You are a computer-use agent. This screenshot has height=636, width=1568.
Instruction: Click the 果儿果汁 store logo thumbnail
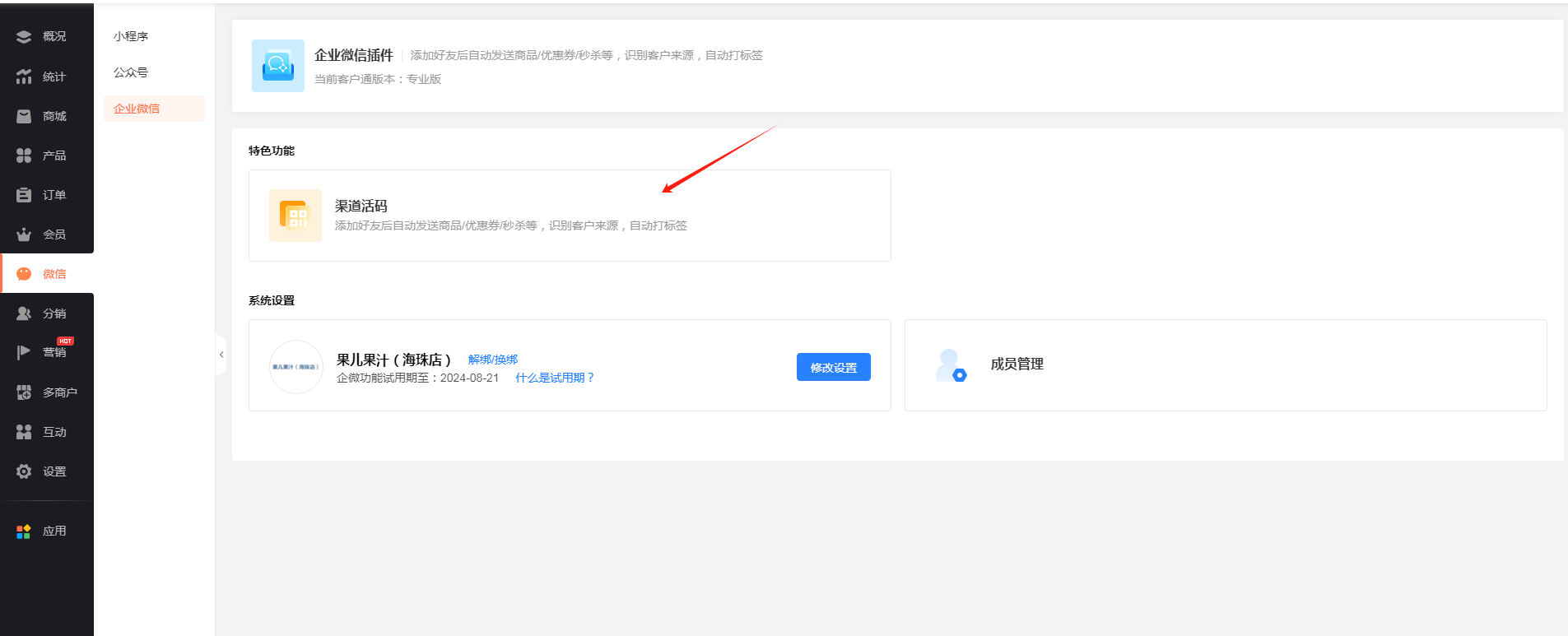coord(296,367)
